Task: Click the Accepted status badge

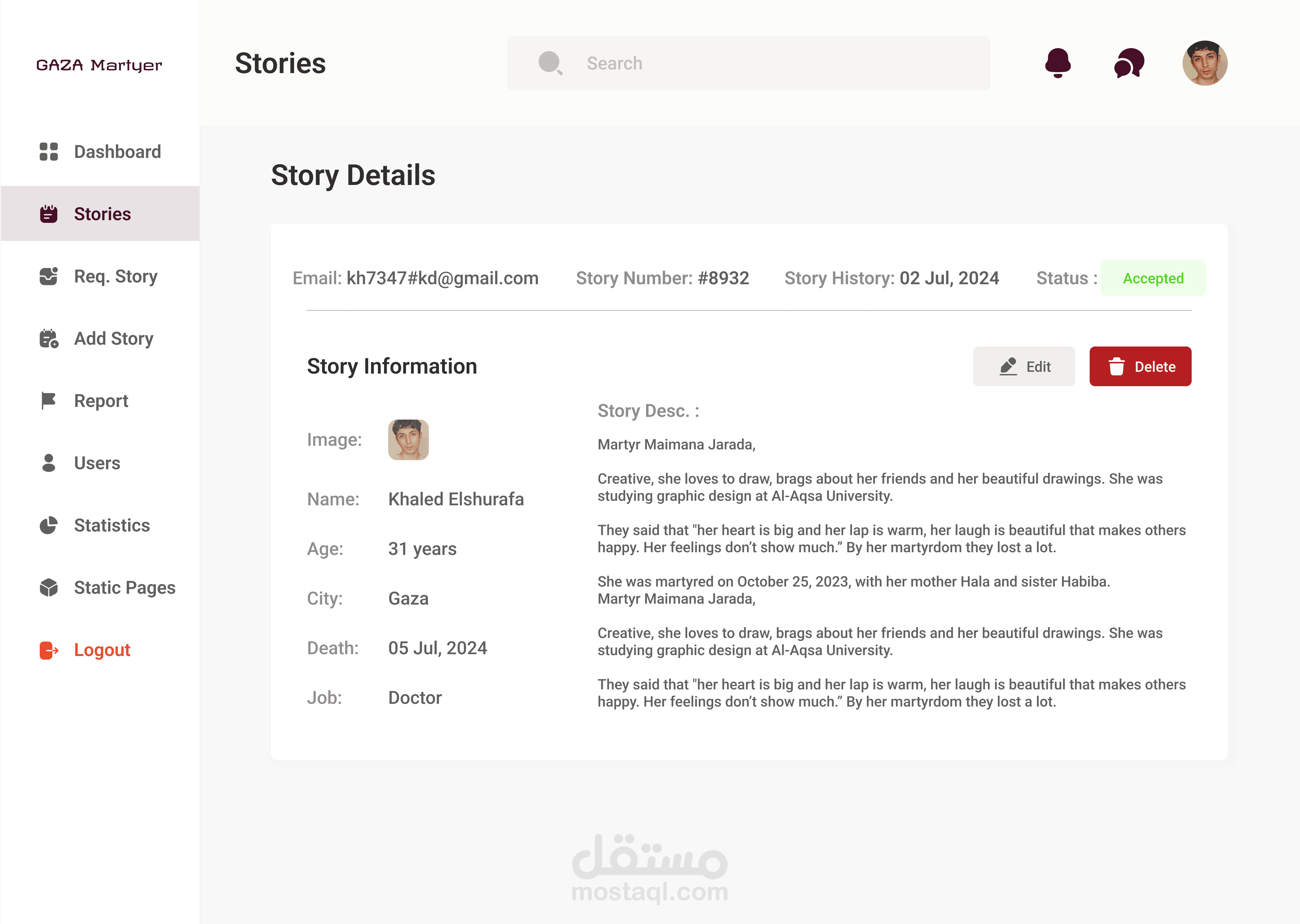Action: point(1153,278)
